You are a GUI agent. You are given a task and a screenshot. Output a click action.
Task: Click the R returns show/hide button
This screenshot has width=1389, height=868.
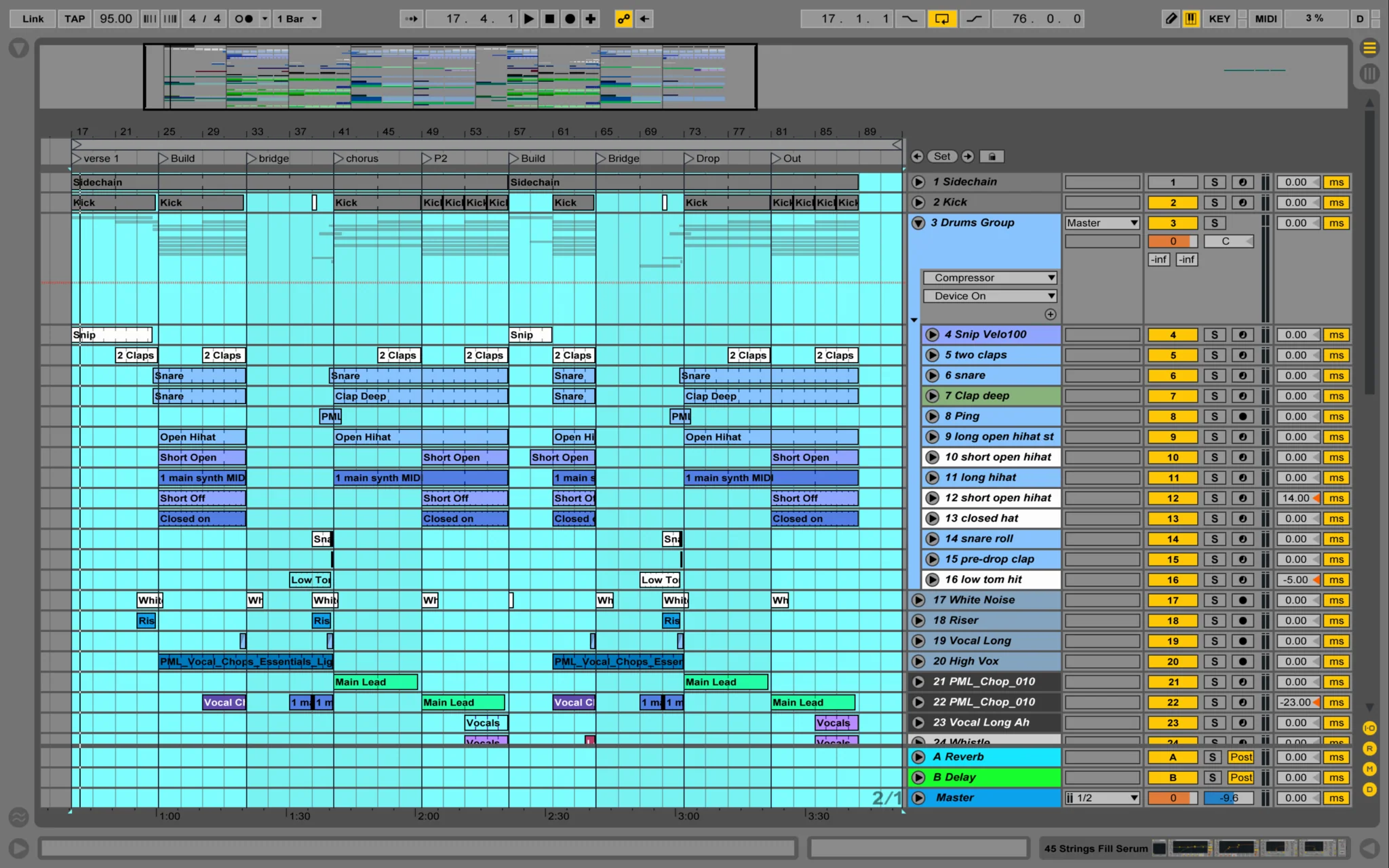[1369, 749]
